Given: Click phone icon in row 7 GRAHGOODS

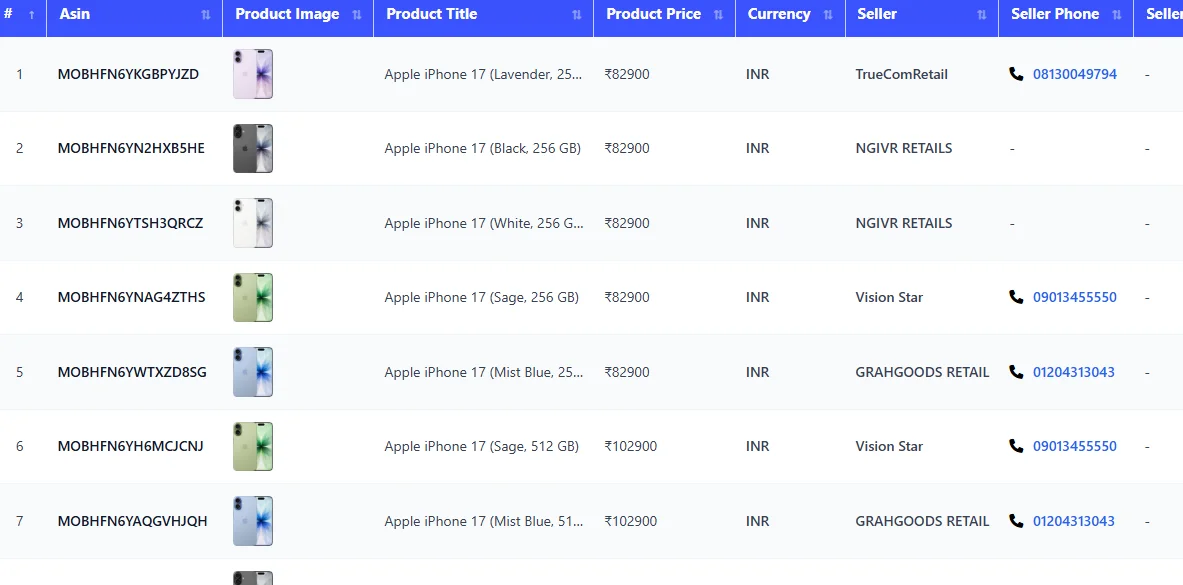Looking at the screenshot, I should pyautogui.click(x=1016, y=521).
